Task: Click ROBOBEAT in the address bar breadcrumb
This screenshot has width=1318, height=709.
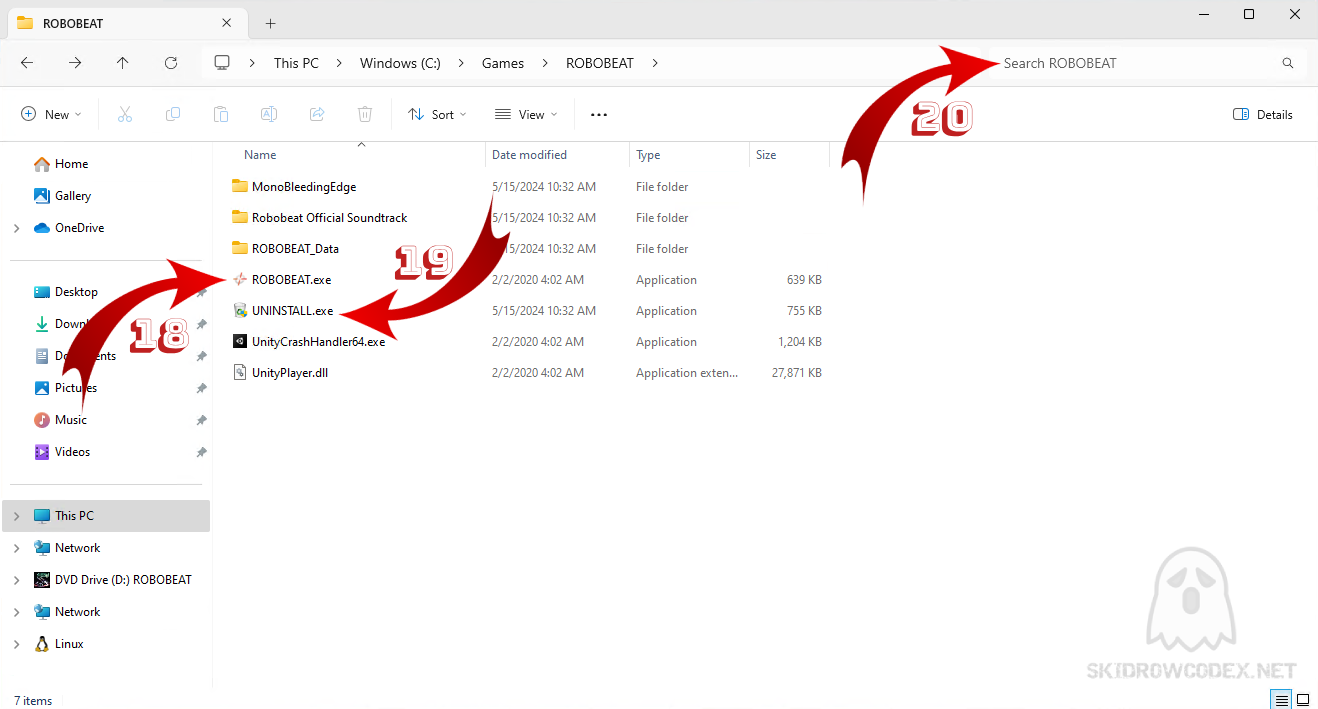Action: point(600,63)
